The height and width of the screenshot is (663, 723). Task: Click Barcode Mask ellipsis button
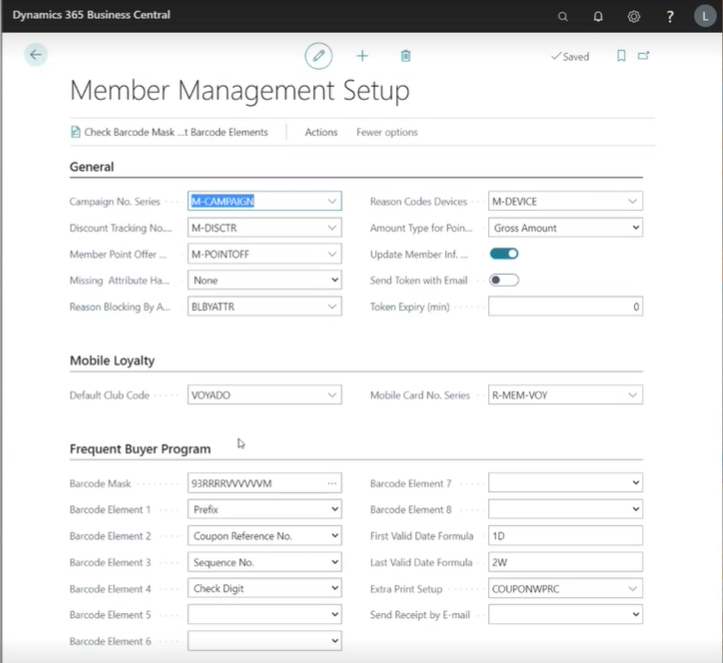[x=332, y=483]
